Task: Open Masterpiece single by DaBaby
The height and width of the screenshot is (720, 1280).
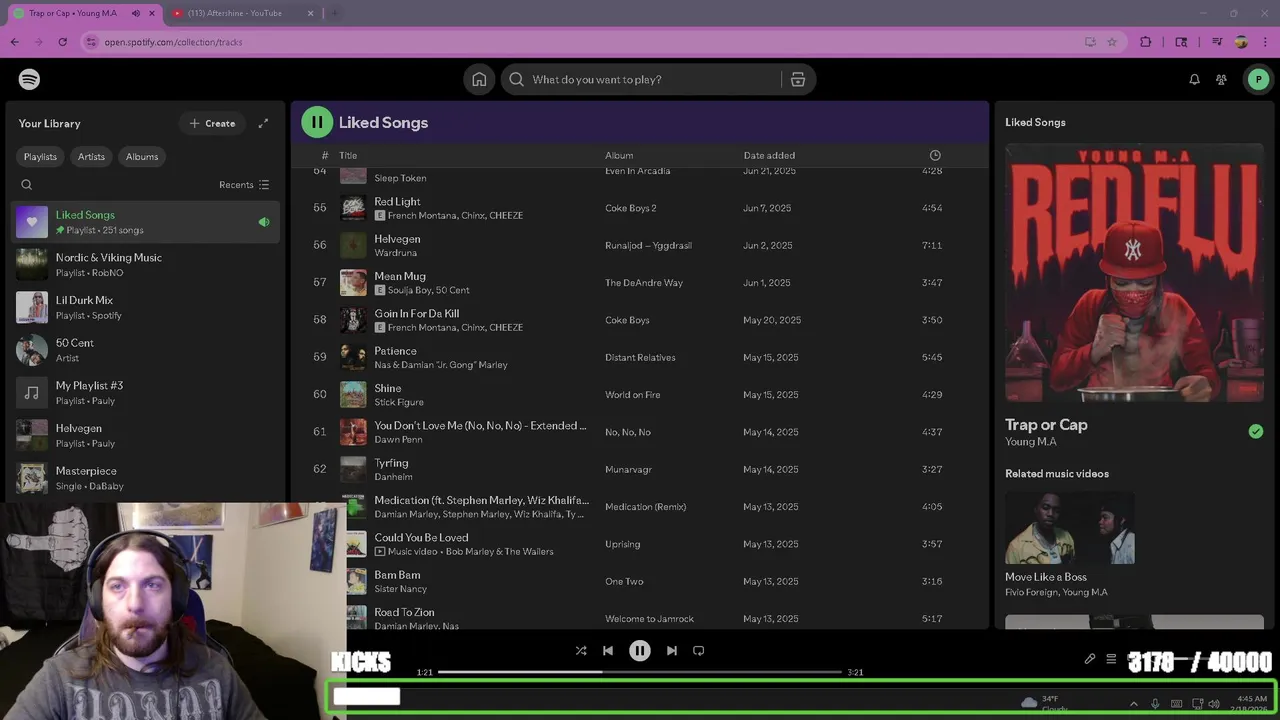Action: click(146, 478)
